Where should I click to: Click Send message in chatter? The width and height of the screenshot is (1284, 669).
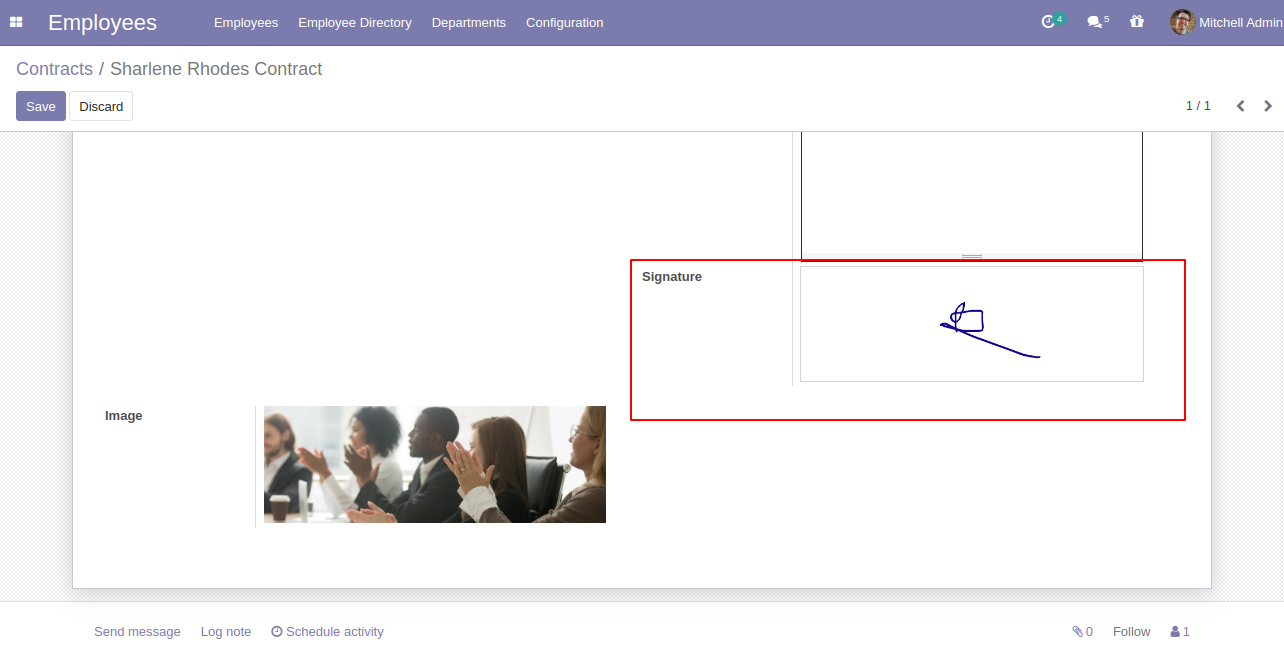click(137, 632)
